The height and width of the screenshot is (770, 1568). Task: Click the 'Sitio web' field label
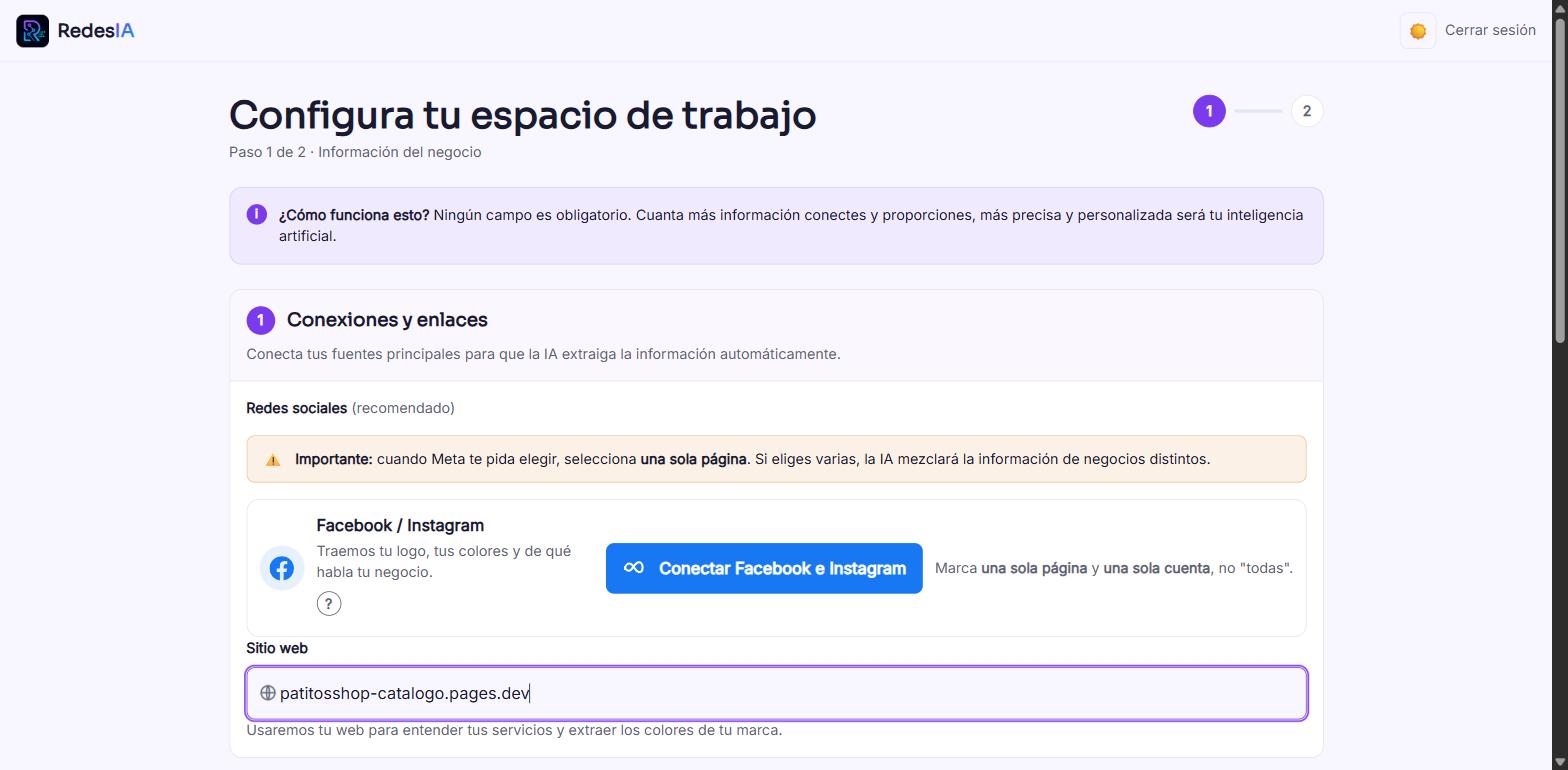click(277, 648)
